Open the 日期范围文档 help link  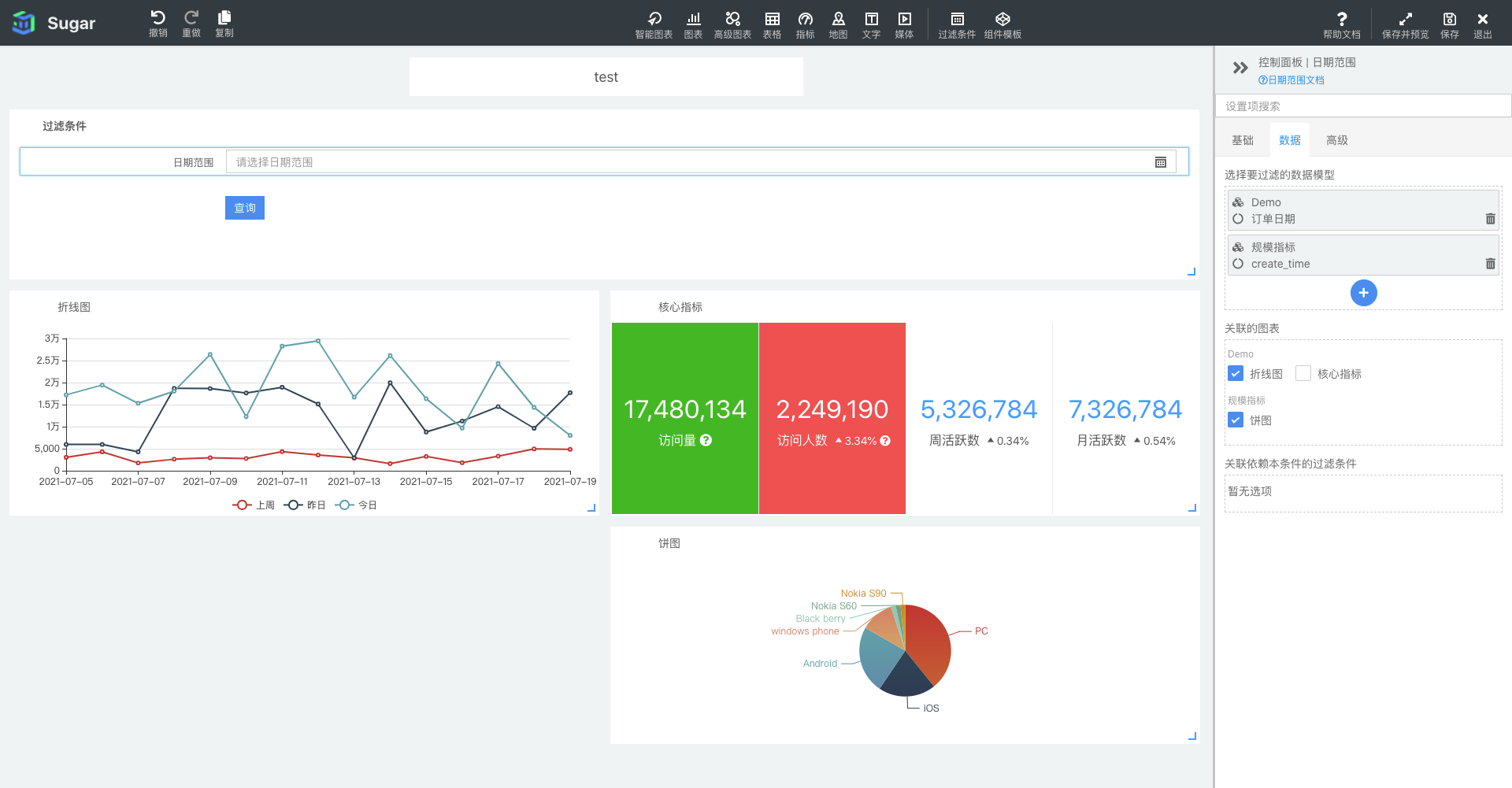(x=1291, y=80)
